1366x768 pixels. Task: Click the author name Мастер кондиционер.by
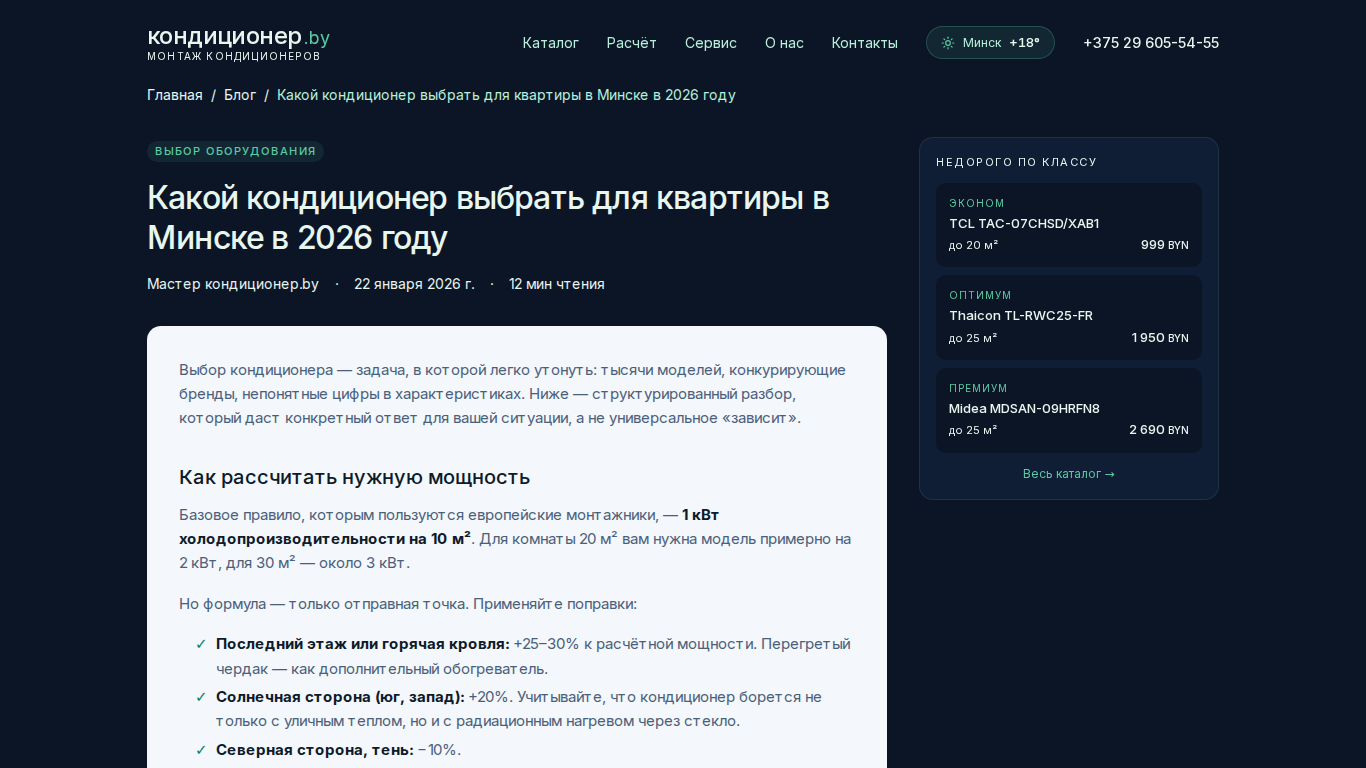[x=233, y=284]
